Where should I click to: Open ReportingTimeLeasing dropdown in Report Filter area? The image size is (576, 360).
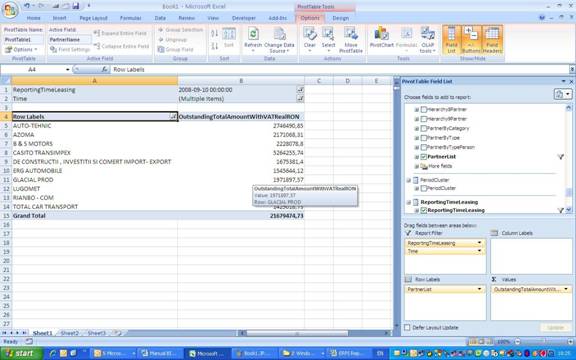tap(479, 243)
